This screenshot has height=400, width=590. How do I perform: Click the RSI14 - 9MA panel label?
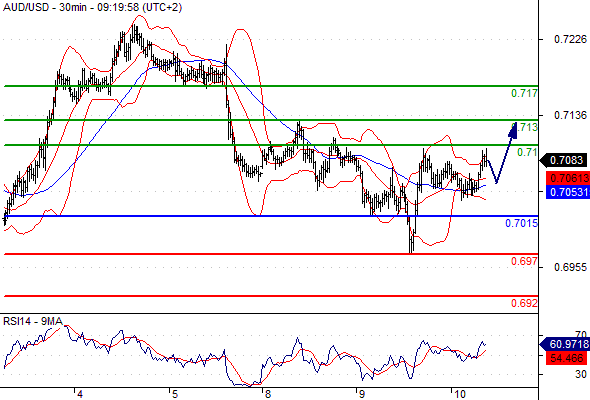tap(33, 321)
